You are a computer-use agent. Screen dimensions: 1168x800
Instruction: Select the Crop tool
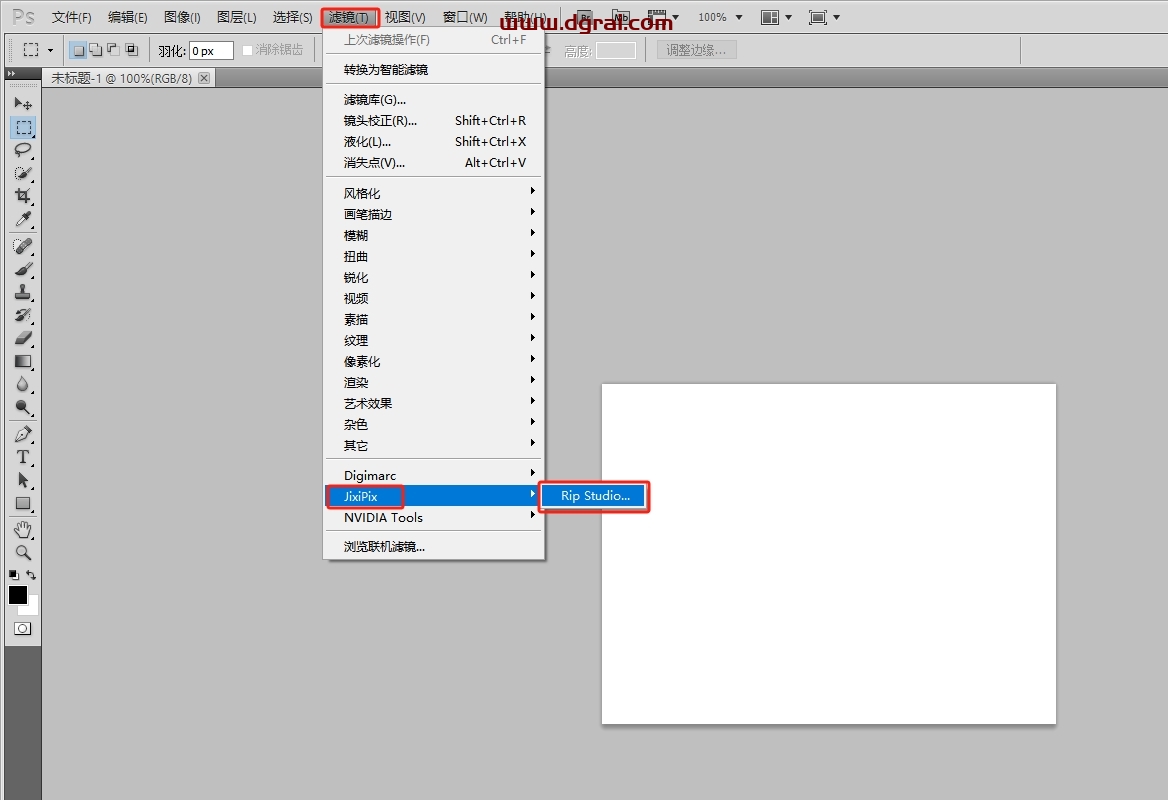tap(23, 196)
